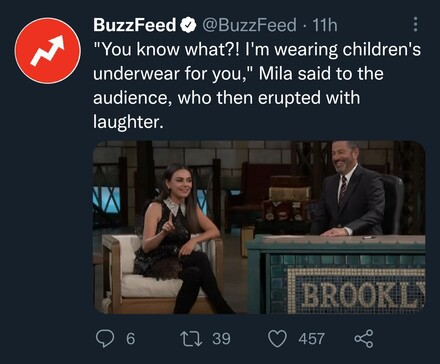Click the like count 457
The image size is (440, 364).
312,339
